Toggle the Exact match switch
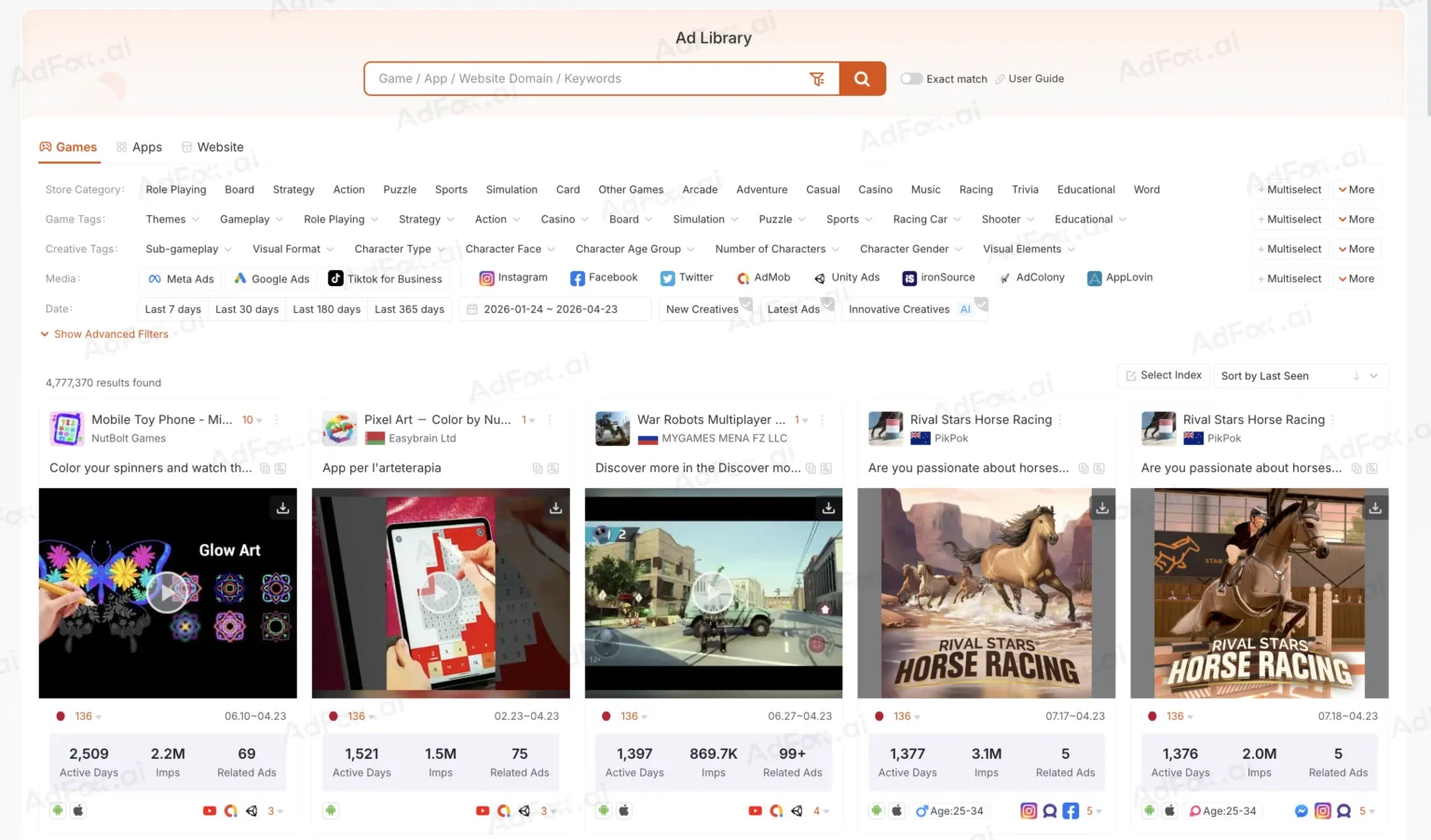 click(911, 78)
